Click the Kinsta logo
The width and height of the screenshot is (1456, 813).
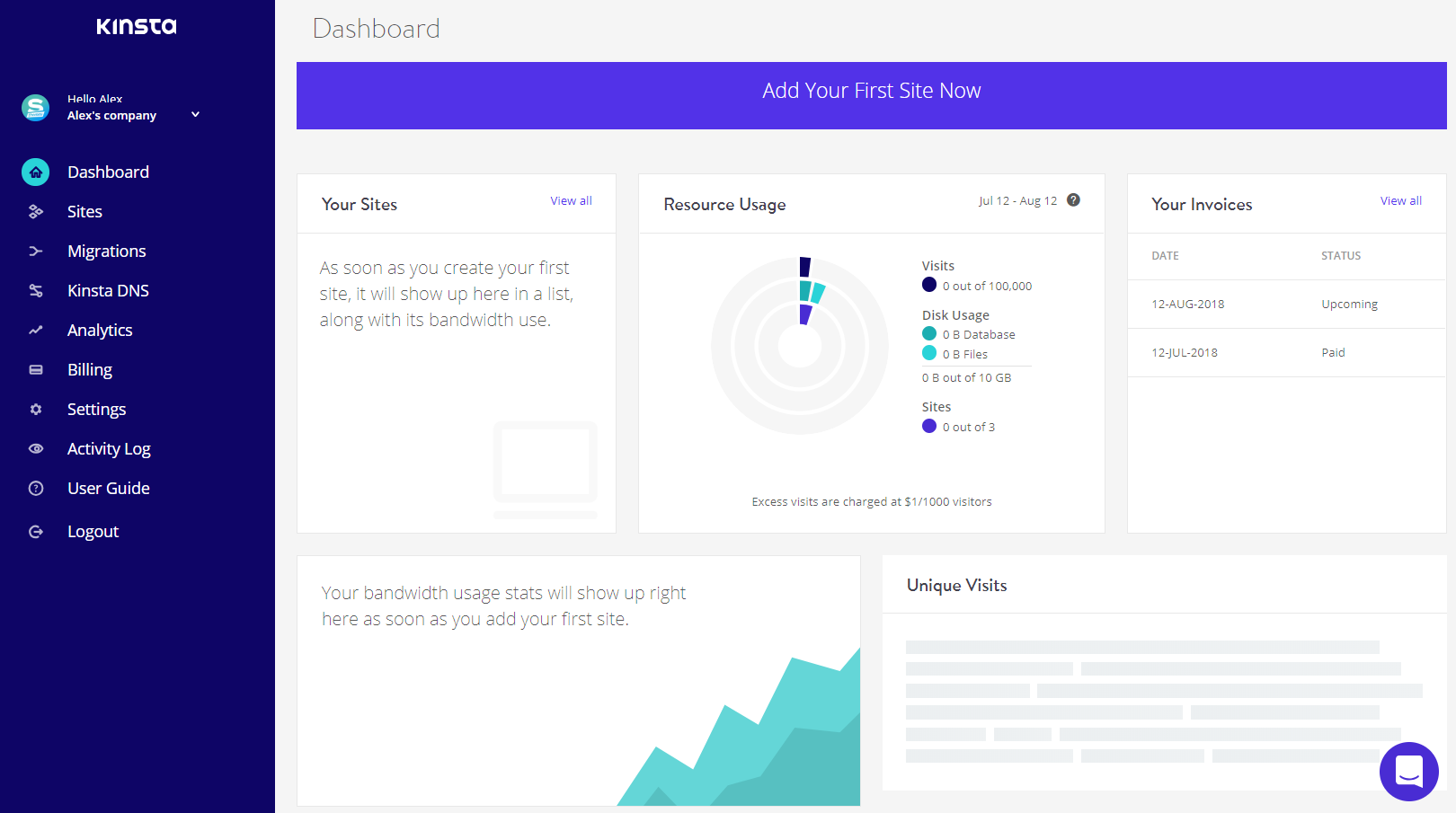(137, 27)
